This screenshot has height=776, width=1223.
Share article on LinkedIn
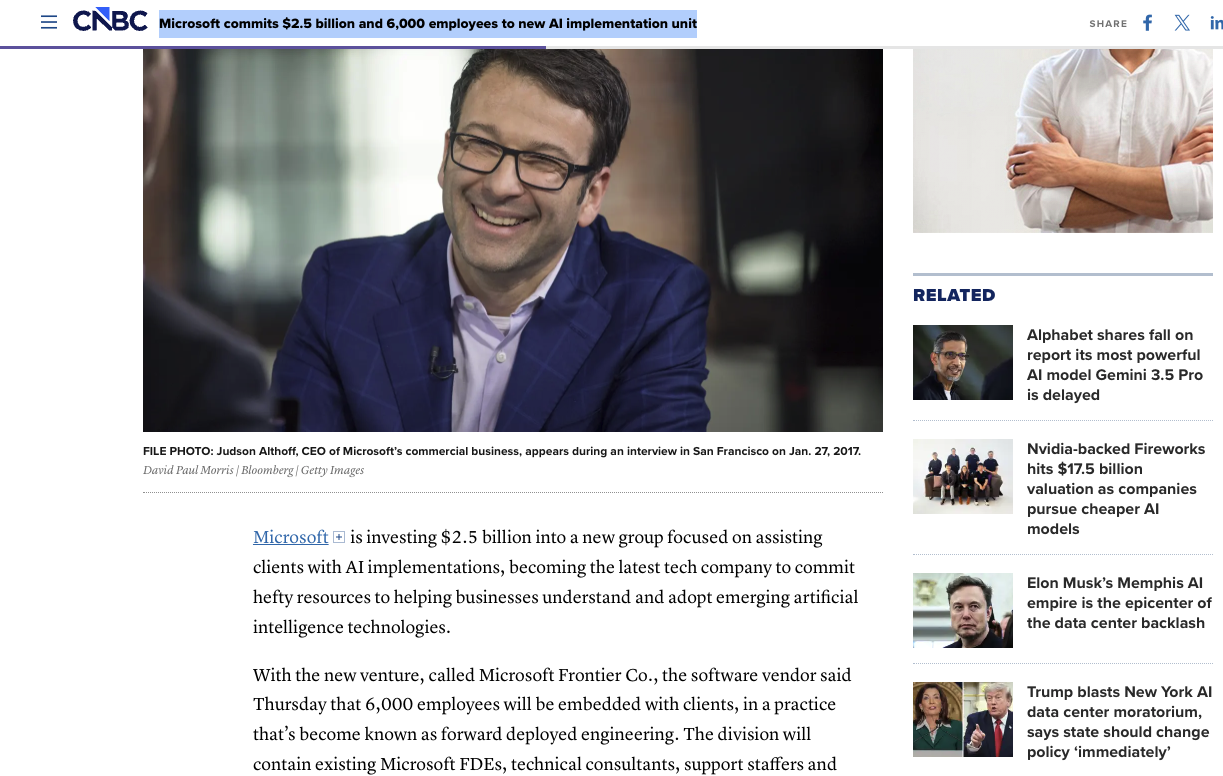[x=1216, y=23]
